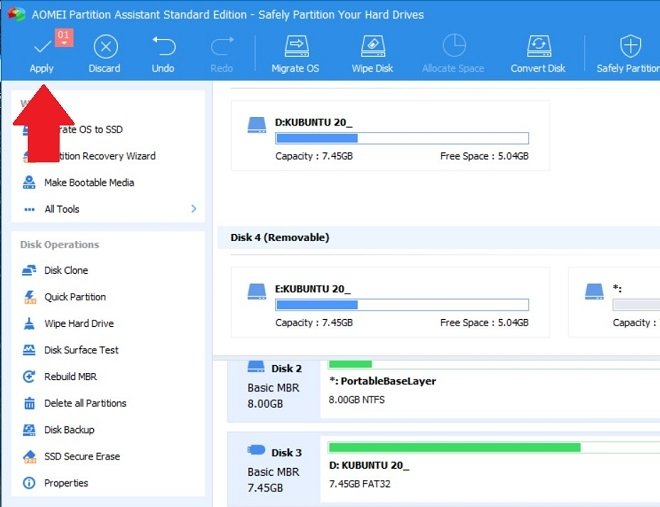The image size is (660, 507).
Task: Open the pending operations badge 01
Action: click(64, 38)
